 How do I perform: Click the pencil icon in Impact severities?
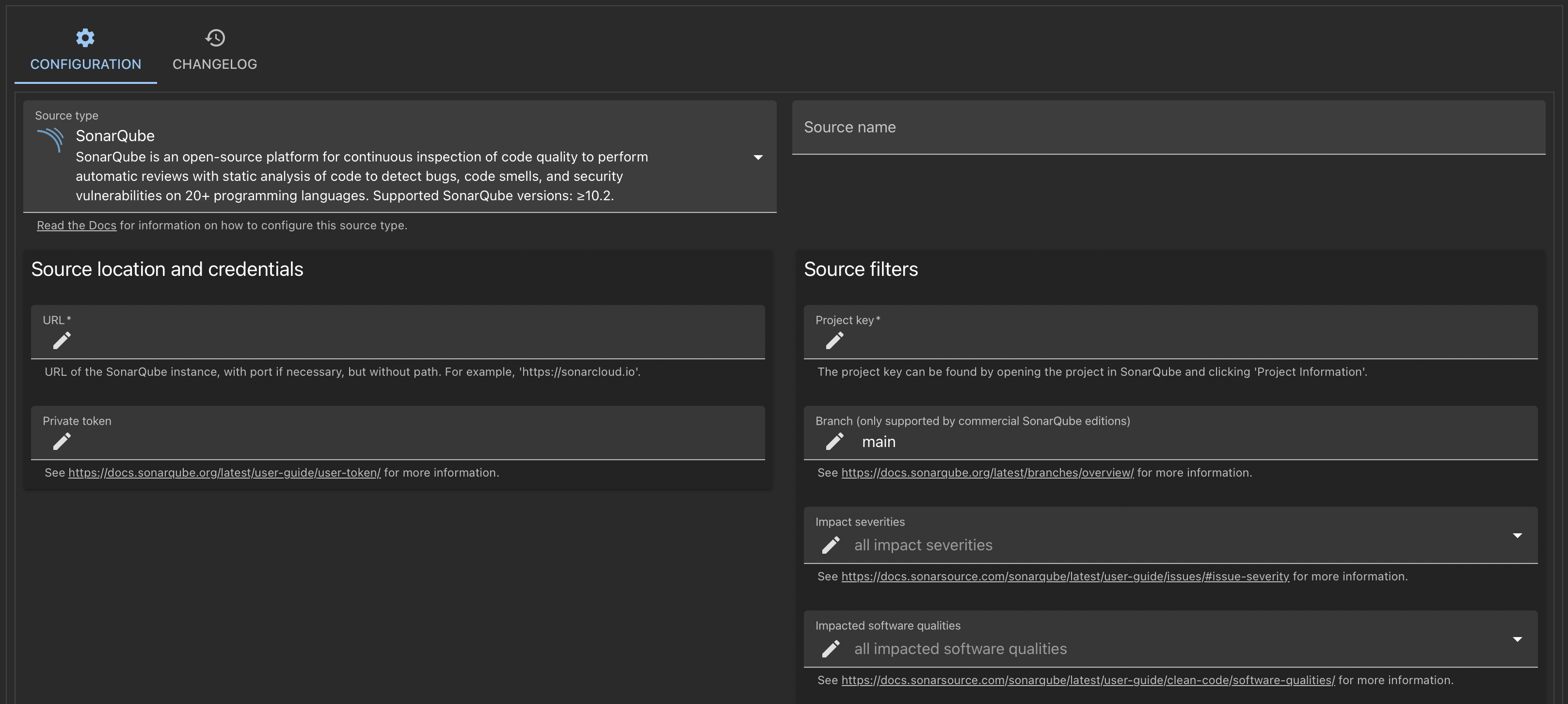pyautogui.click(x=830, y=544)
